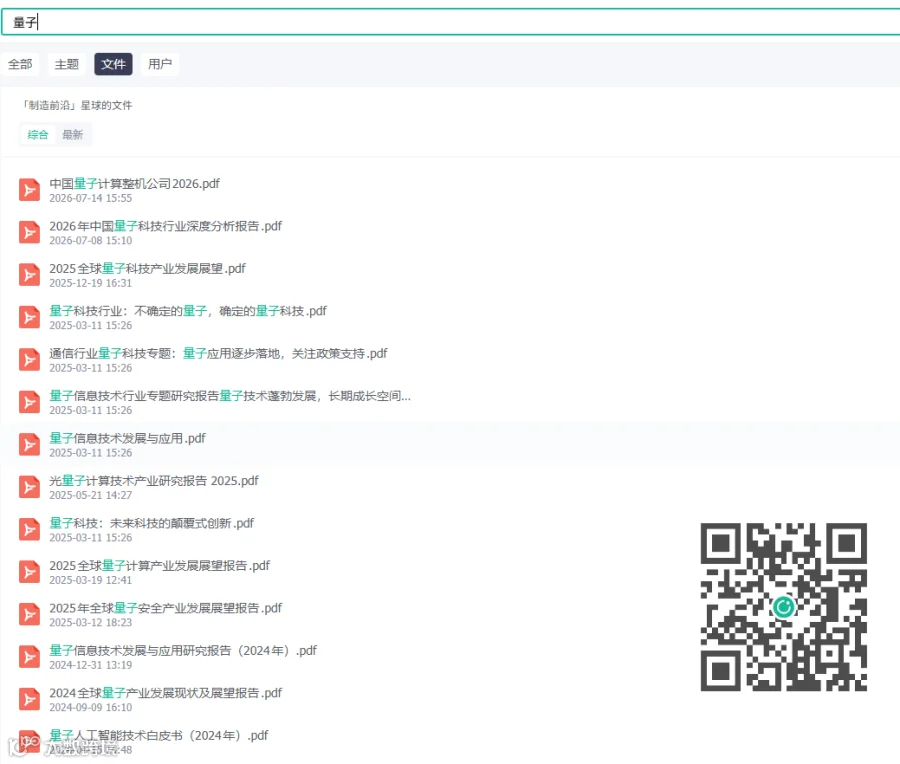The image size is (900, 764).
Task: Select the 文件 tab
Action: pyautogui.click(x=113, y=64)
